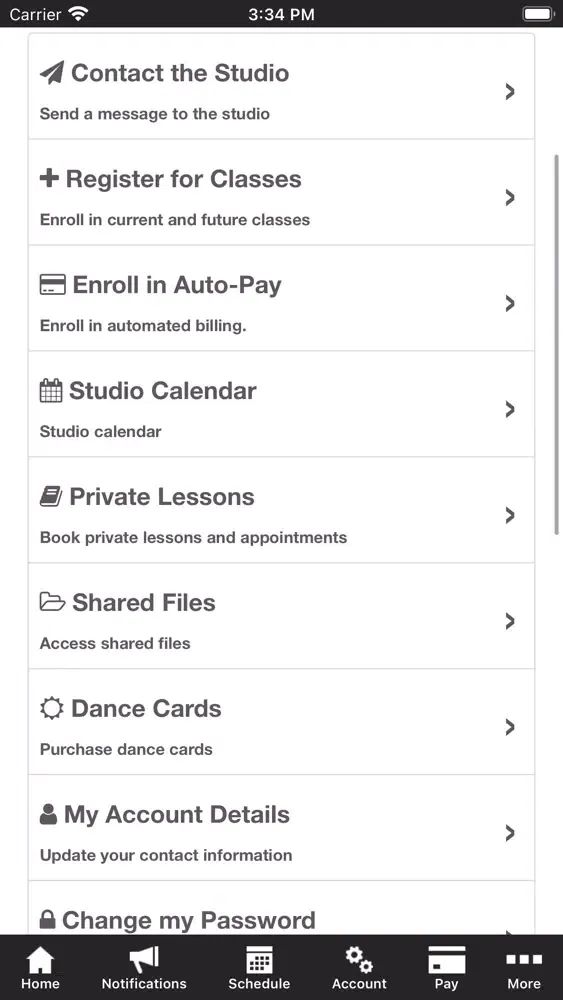The image size is (563, 1000).
Task: Tap the plus icon beside Register for Classes
Action: 49,179
